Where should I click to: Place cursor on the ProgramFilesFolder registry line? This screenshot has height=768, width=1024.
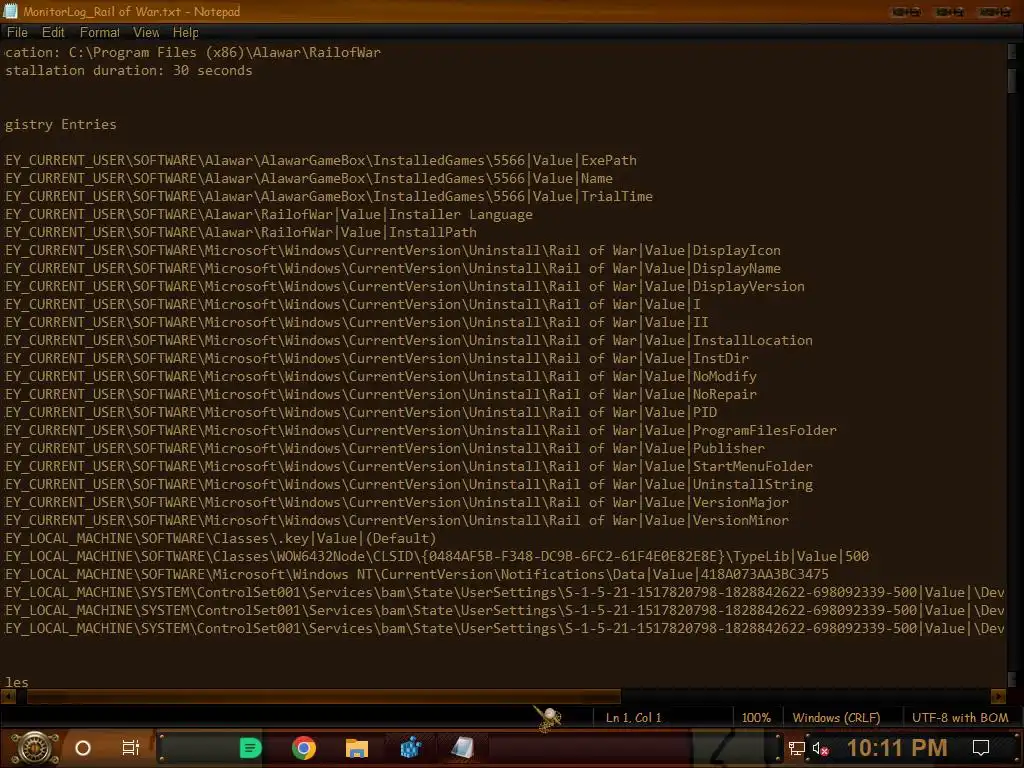tap(421, 430)
